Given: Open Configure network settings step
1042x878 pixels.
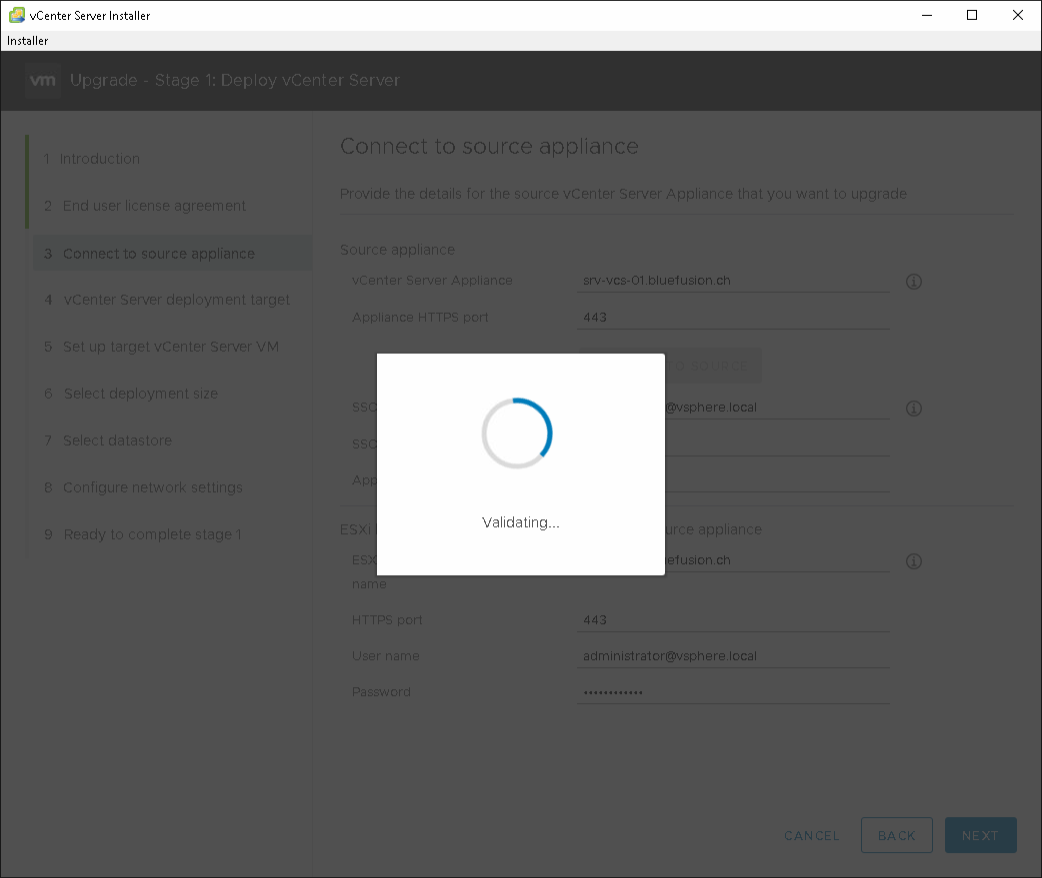Looking at the screenshot, I should [x=152, y=488].
